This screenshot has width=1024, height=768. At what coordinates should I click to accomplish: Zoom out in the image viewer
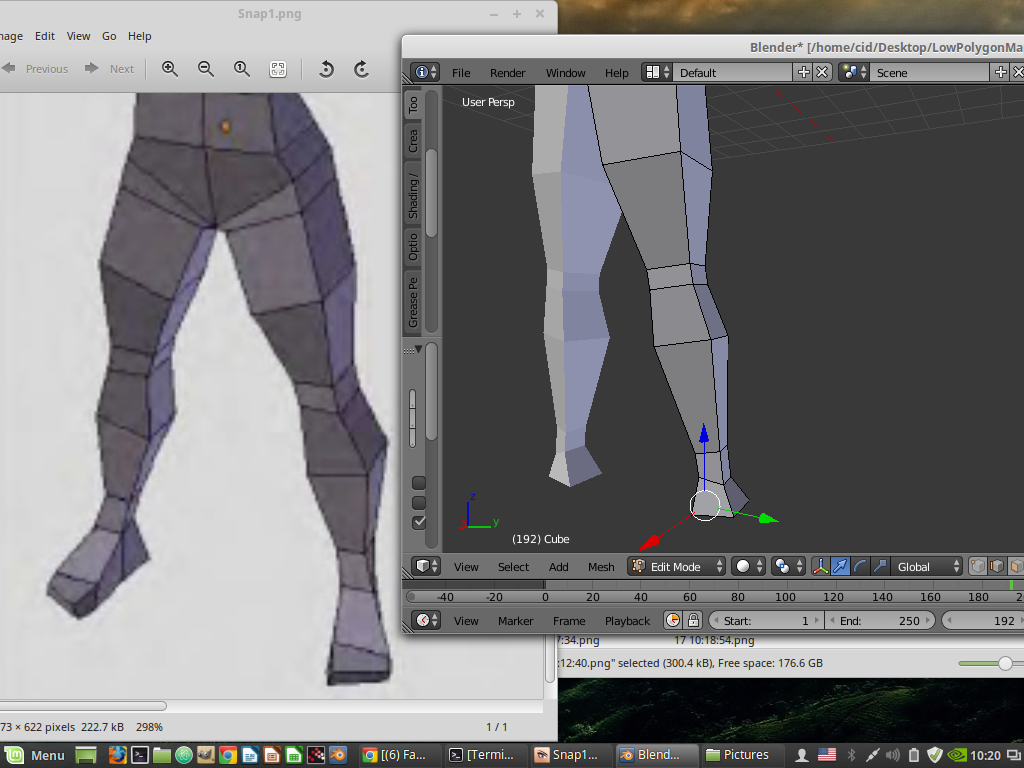206,69
